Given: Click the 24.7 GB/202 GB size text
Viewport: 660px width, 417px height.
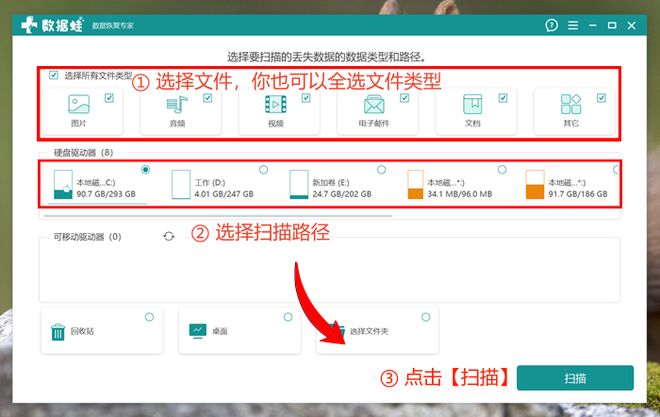Looking at the screenshot, I should (x=342, y=194).
